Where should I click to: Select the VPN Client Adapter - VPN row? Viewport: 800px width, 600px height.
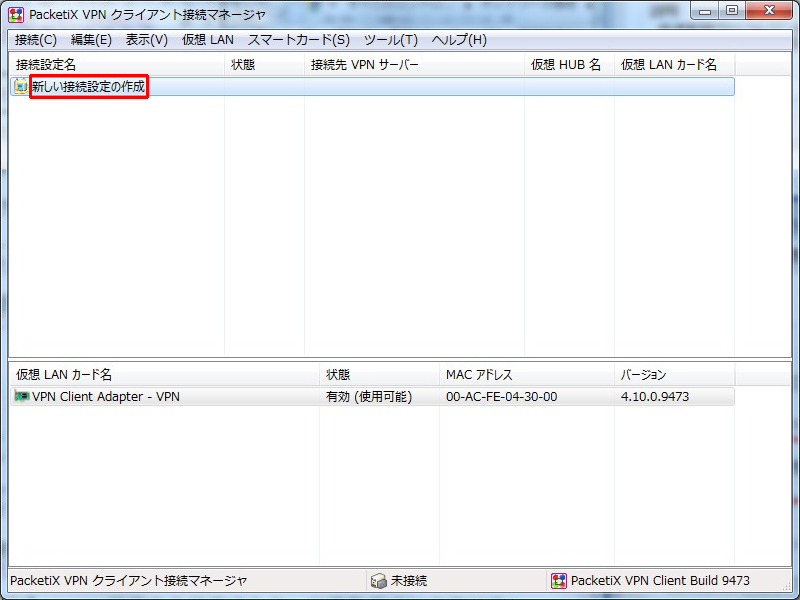106,397
